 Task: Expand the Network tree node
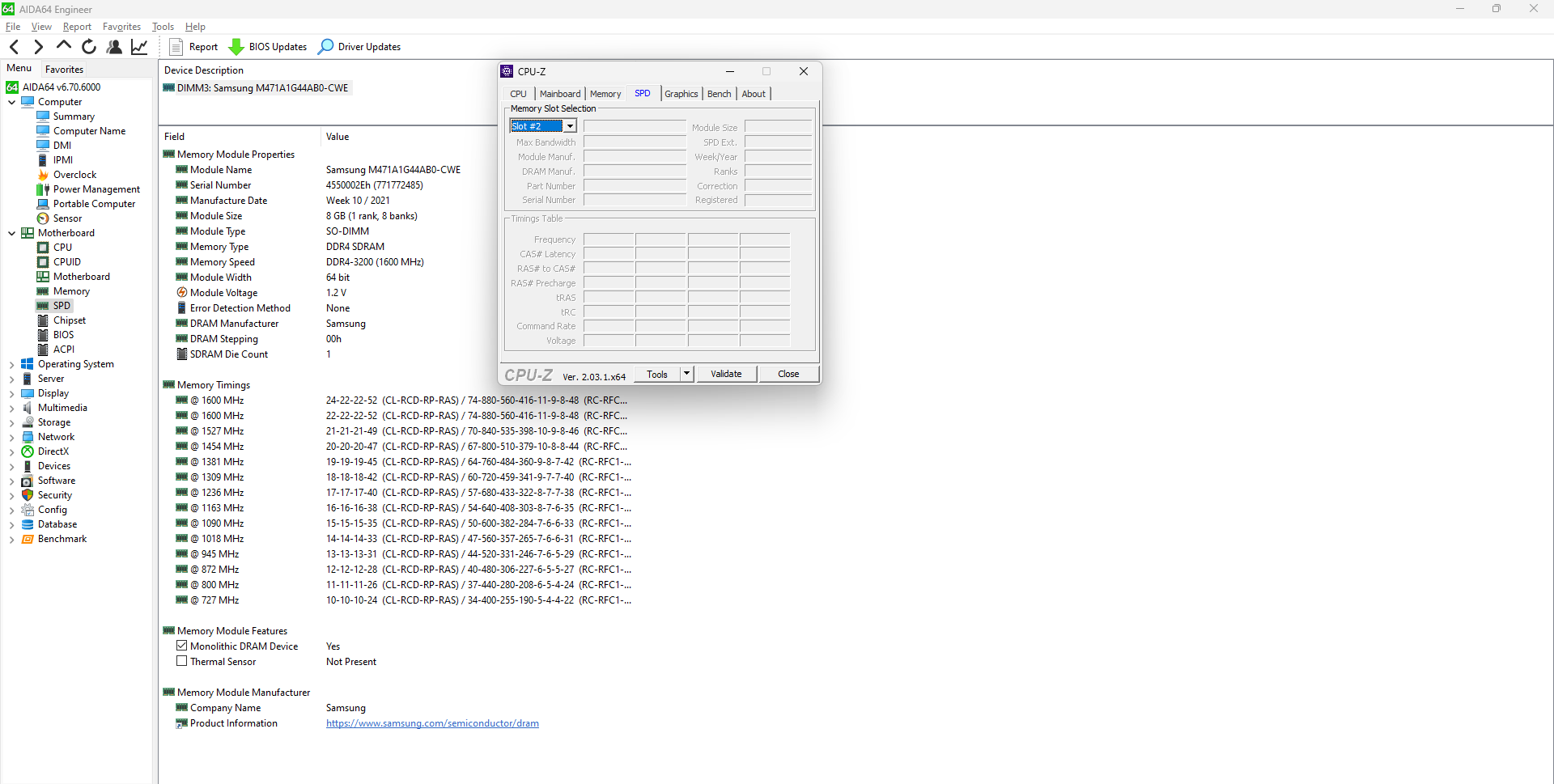[x=11, y=438]
